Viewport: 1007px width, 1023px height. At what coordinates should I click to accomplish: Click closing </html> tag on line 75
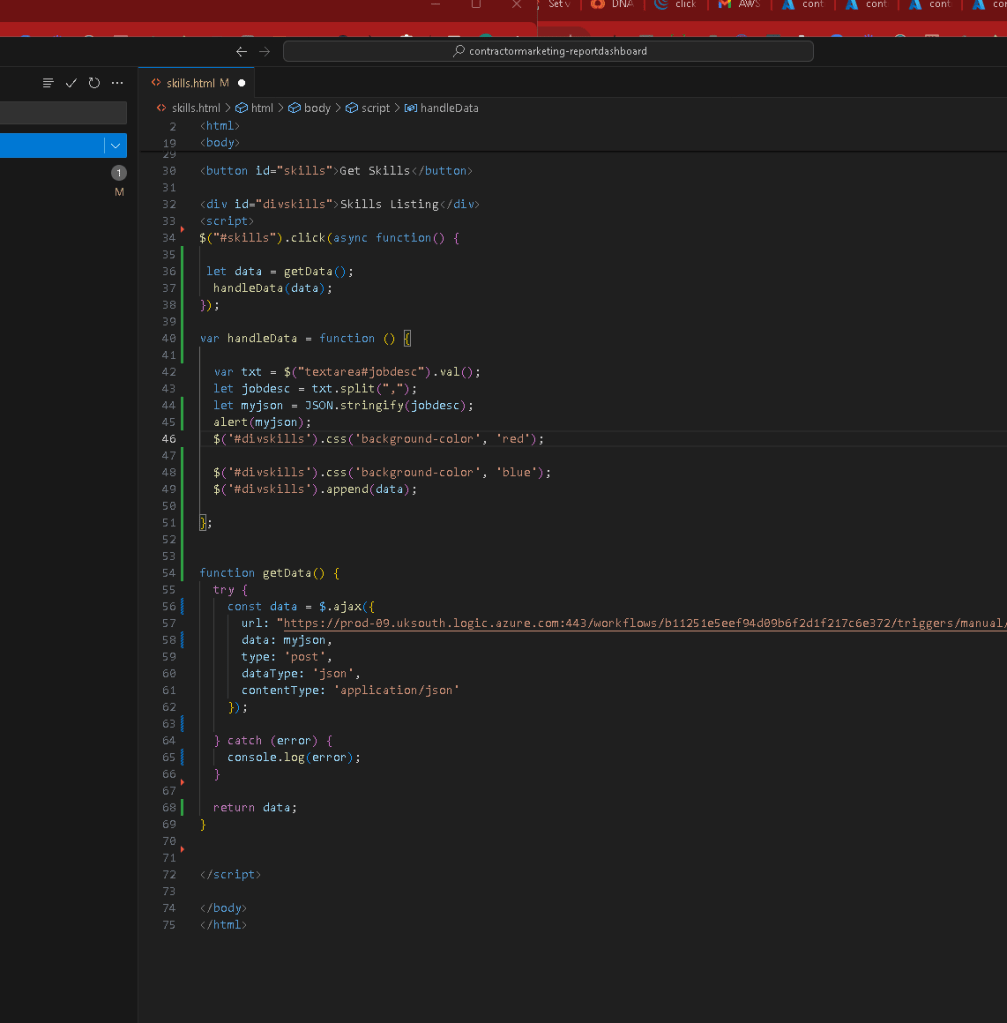pyautogui.click(x=223, y=924)
